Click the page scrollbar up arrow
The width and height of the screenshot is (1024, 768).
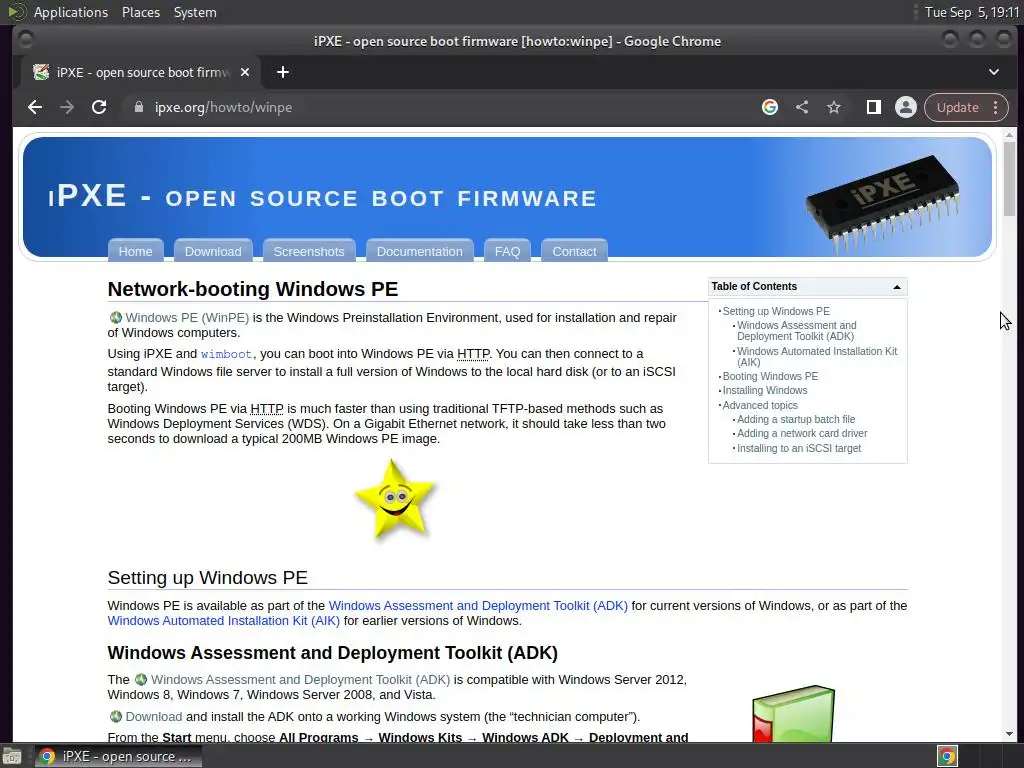(1009, 135)
